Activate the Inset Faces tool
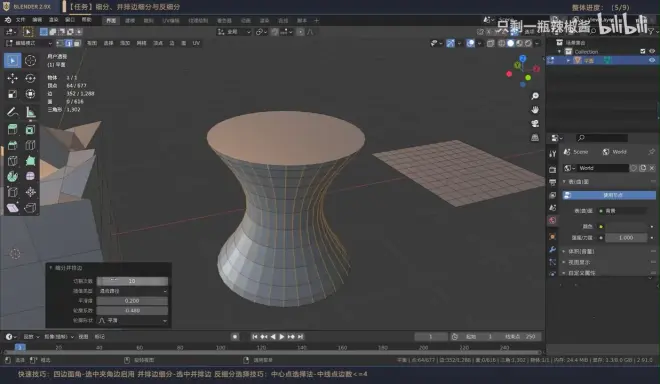660x384 pixels. 30,130
